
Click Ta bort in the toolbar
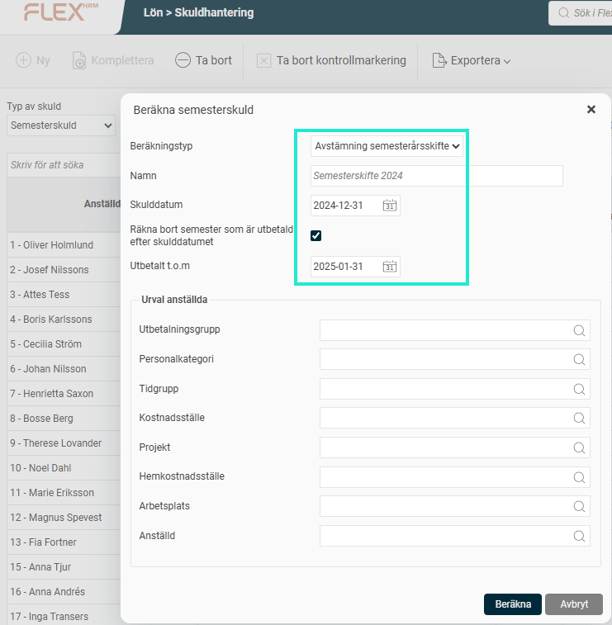pos(203,61)
